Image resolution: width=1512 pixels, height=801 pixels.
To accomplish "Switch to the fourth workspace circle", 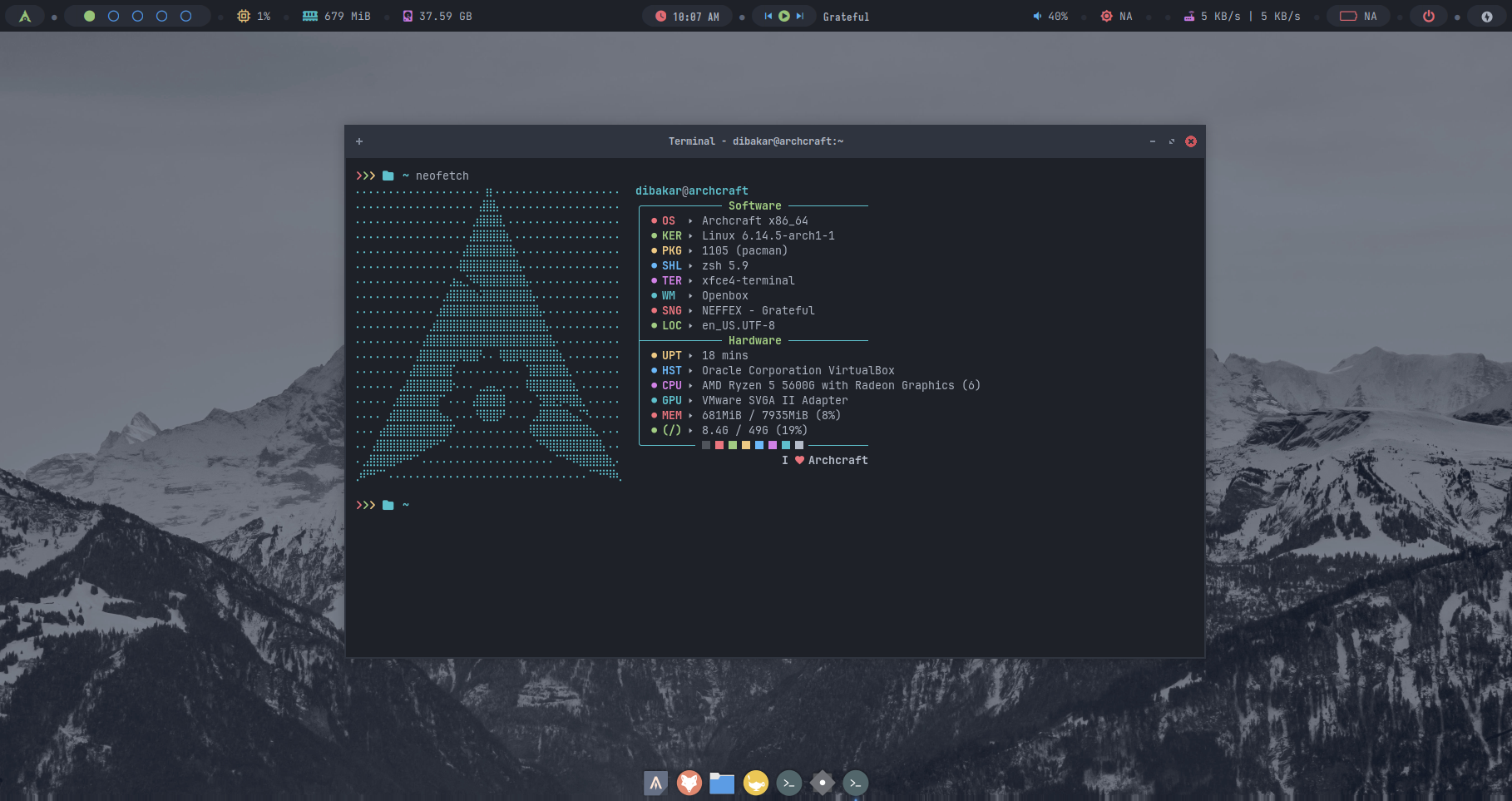I will pyautogui.click(x=162, y=16).
